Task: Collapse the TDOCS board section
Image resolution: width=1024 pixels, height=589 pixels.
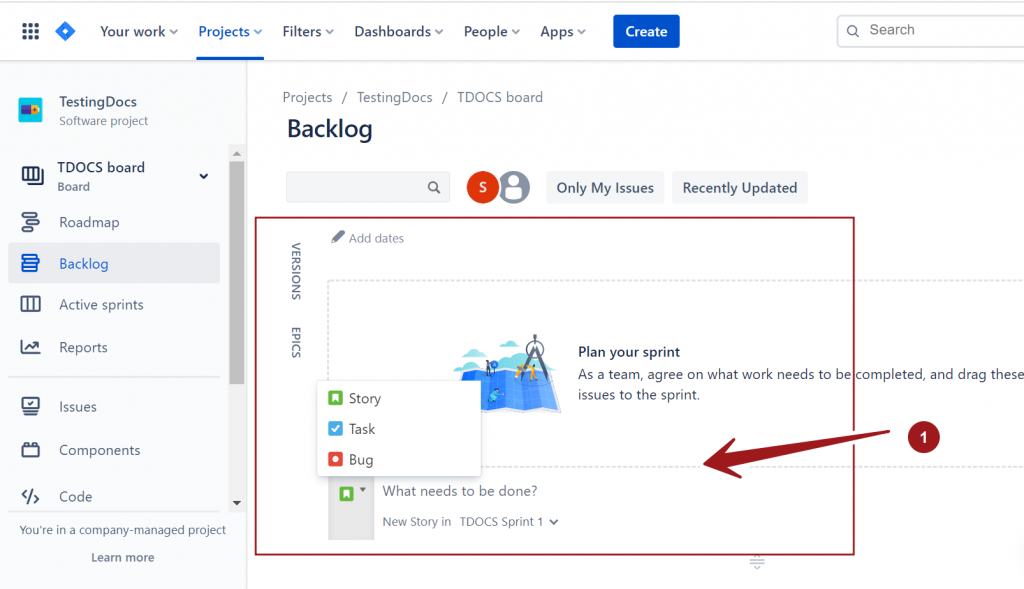Action: click(203, 174)
